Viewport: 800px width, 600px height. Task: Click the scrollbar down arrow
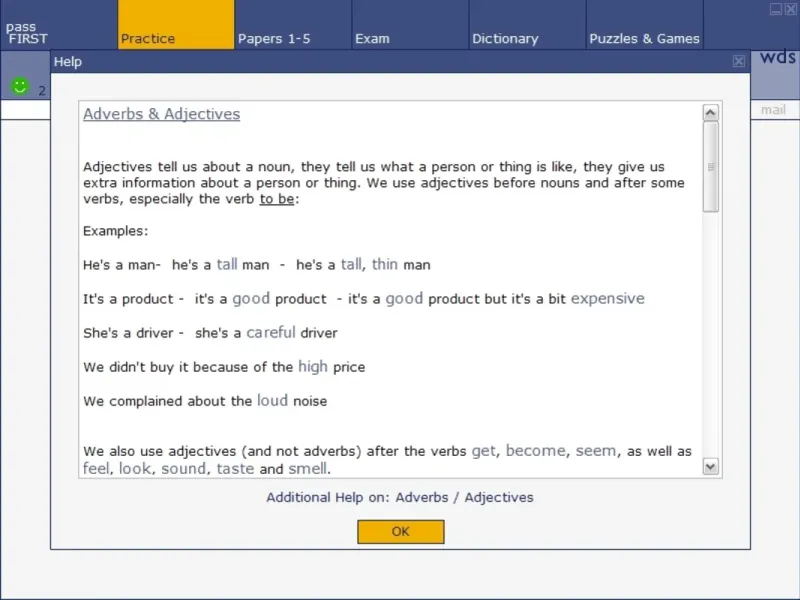[710, 466]
